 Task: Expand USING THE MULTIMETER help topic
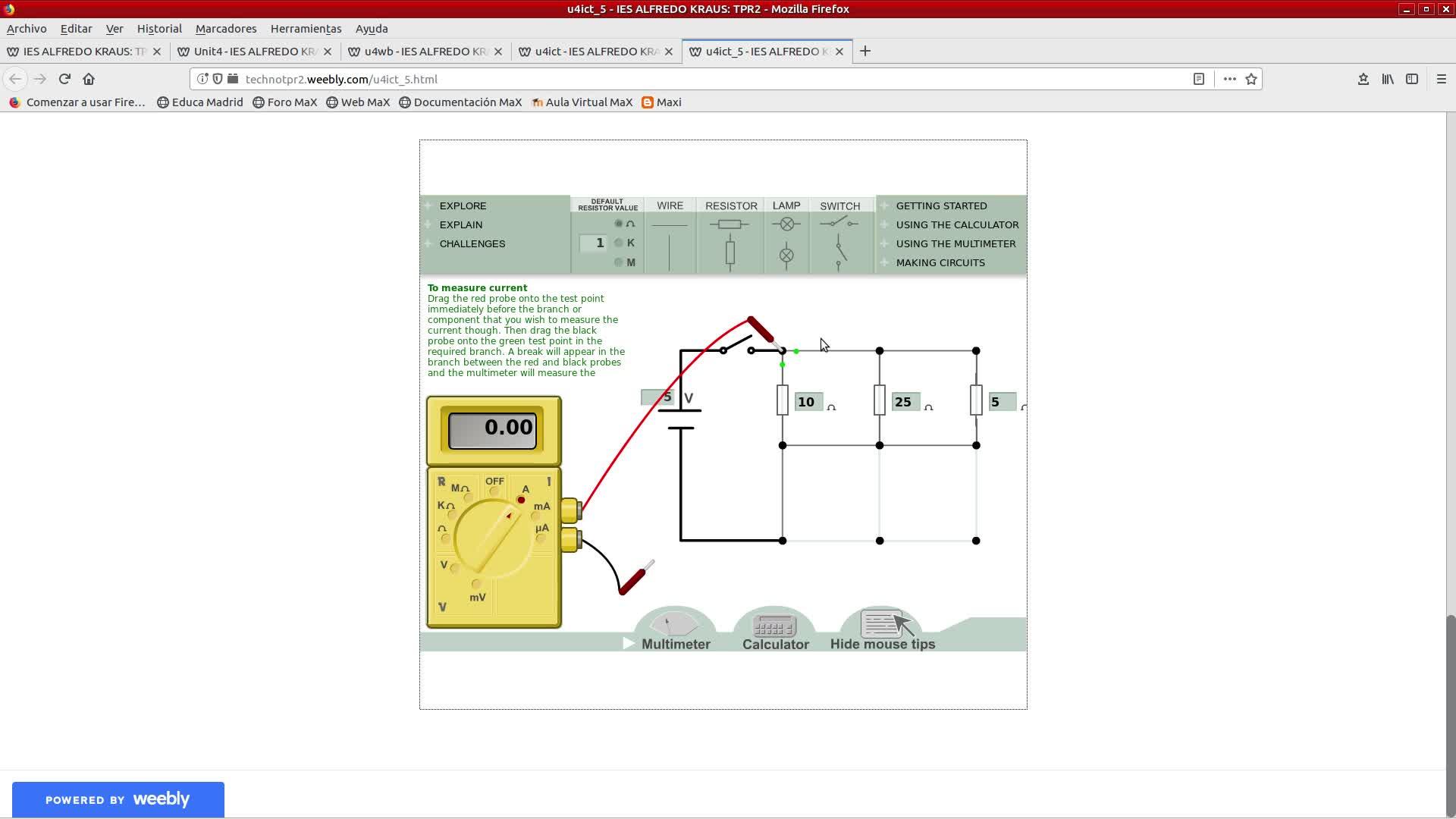[x=955, y=243]
